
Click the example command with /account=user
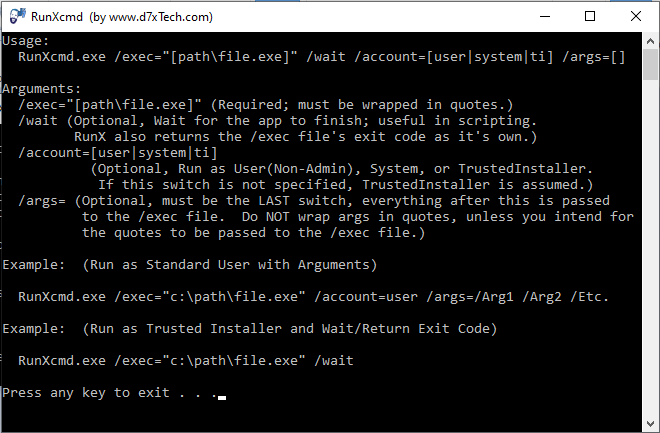(x=314, y=297)
